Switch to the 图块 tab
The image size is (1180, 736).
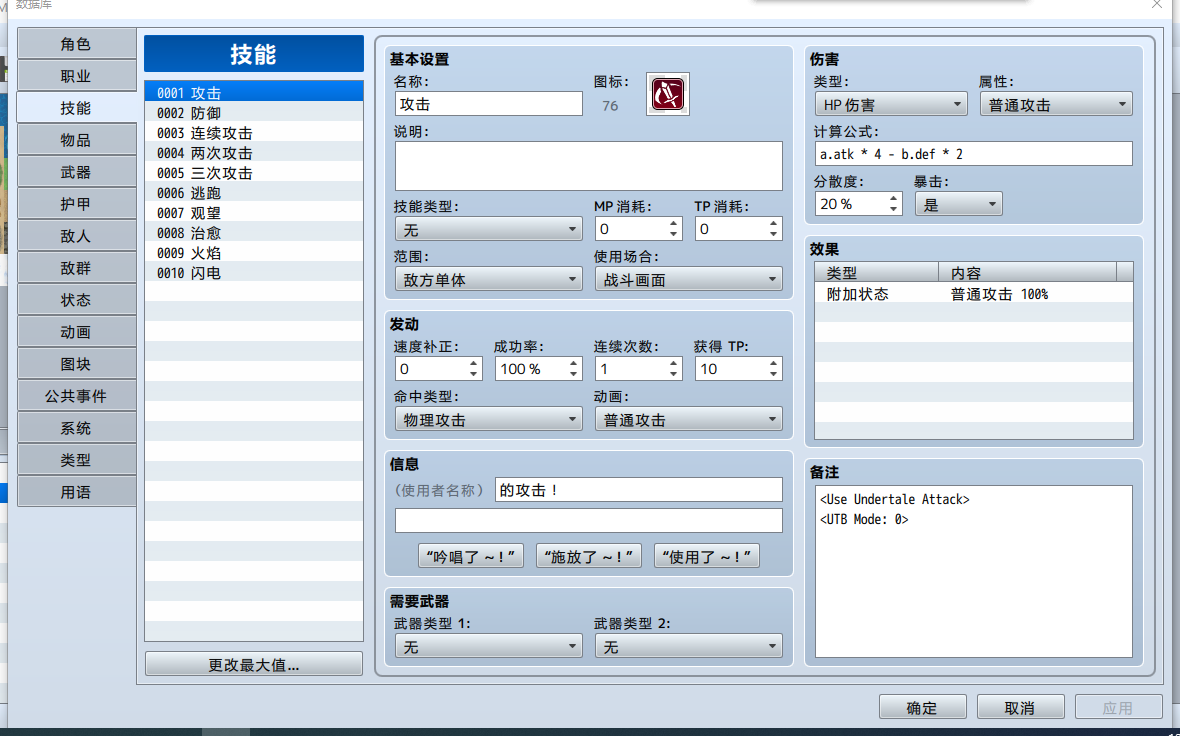point(76,364)
